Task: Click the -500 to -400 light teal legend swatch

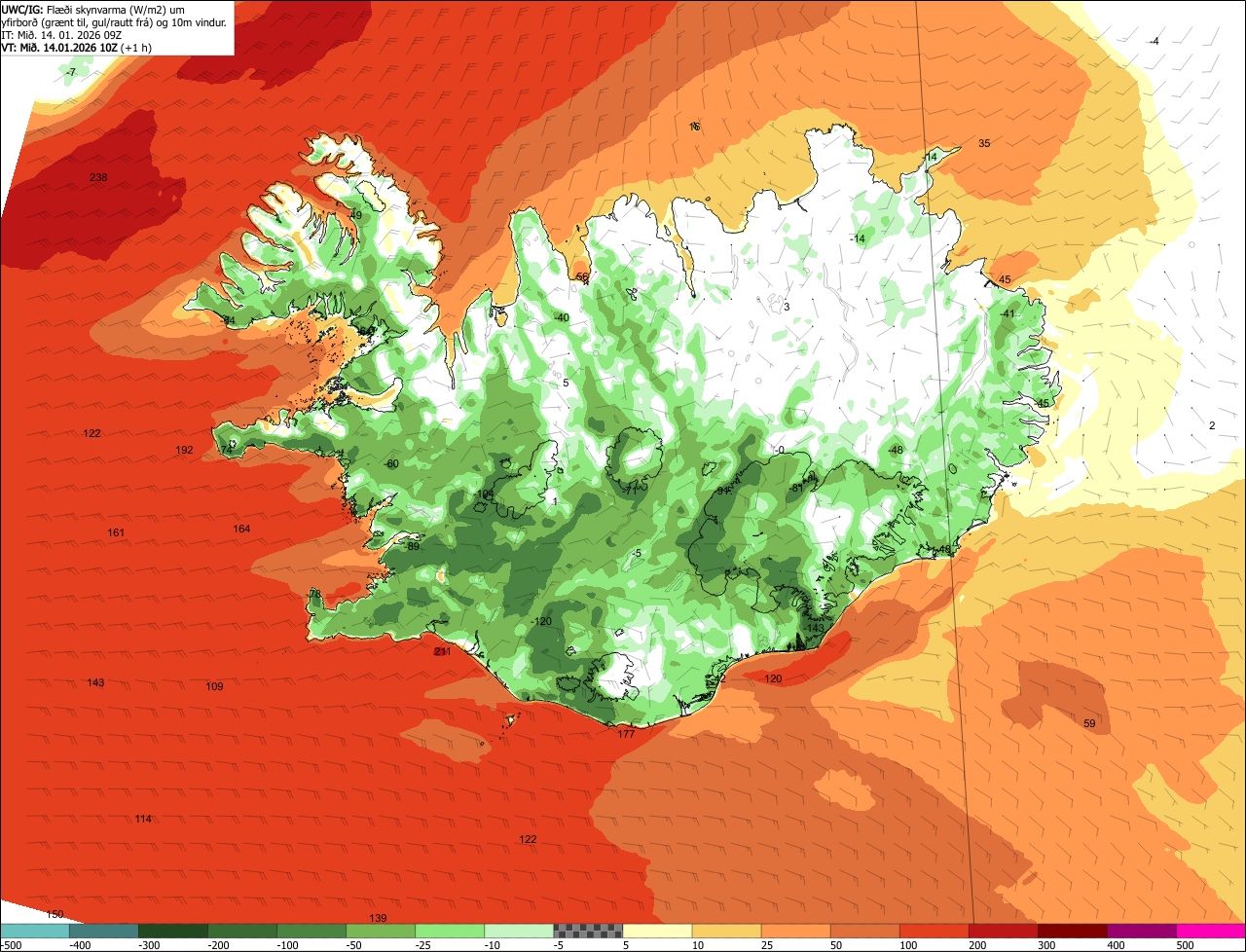Action: coord(34,931)
